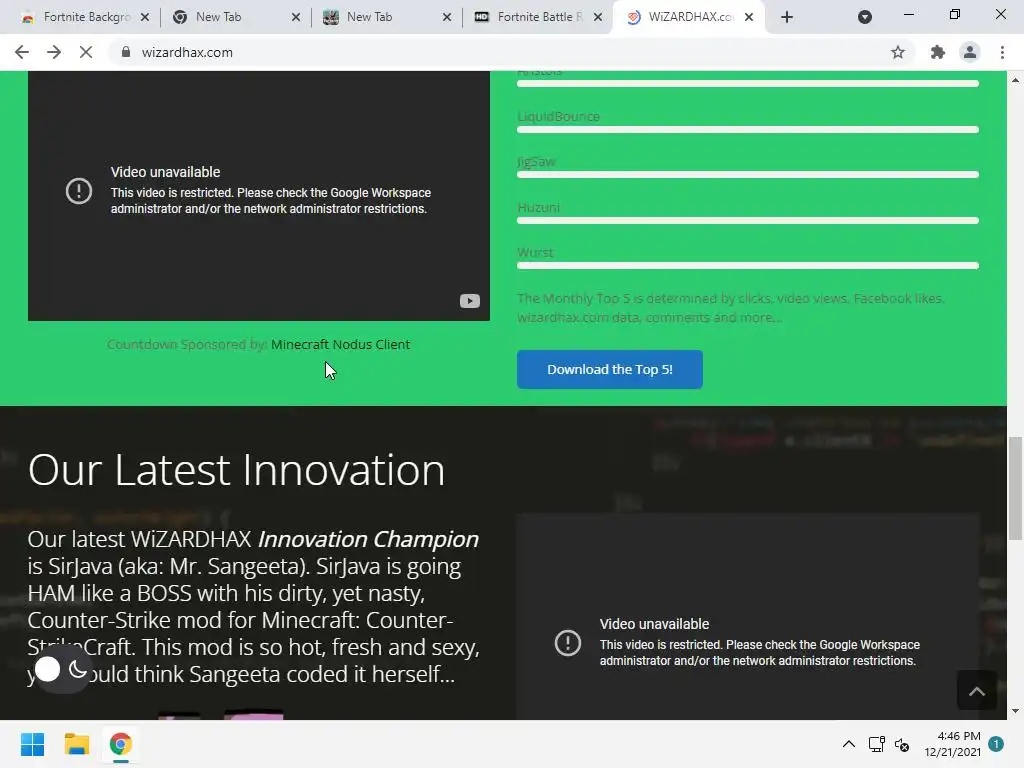Close the Fortnite Battle R tab

pos(598,17)
